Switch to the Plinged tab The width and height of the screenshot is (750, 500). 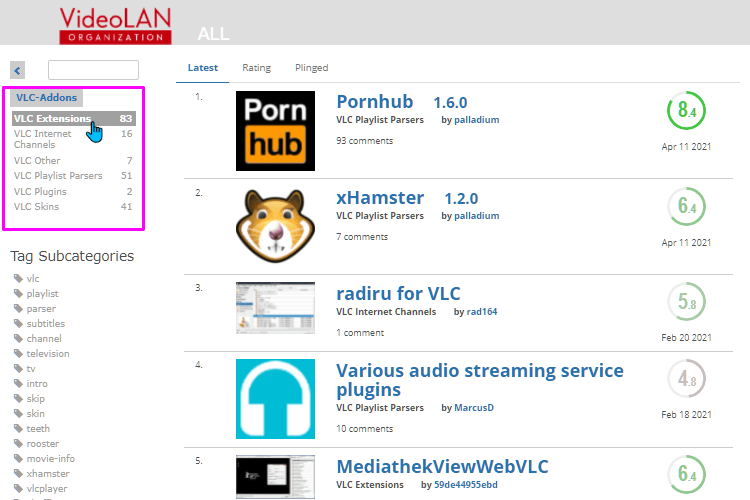point(311,68)
